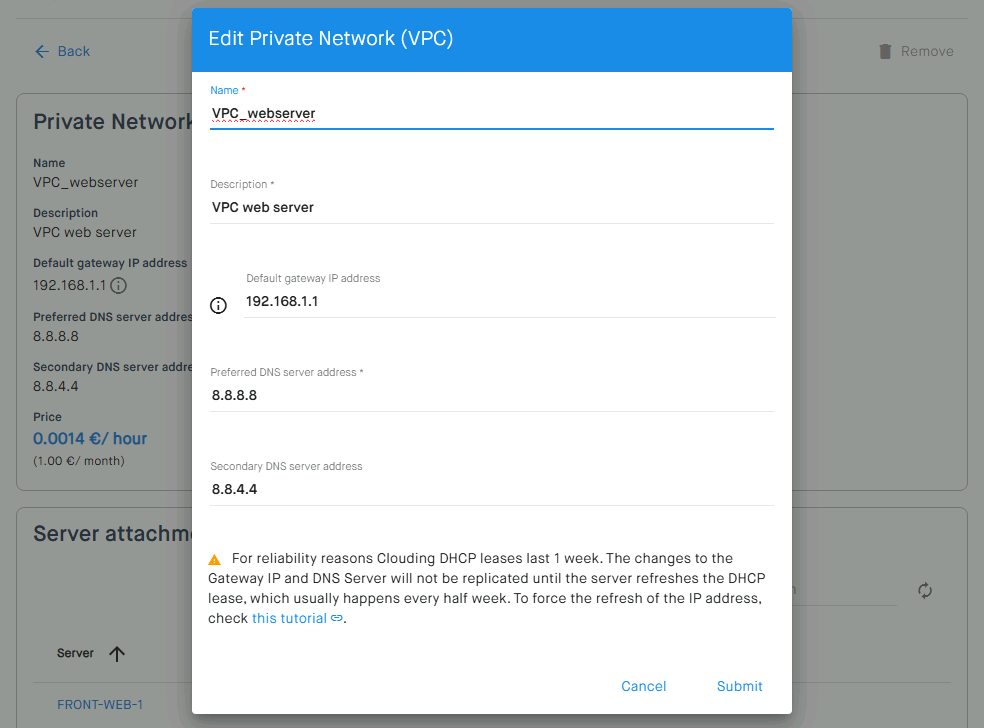984x728 pixels.
Task: Focus the Name field containing VPC_webserver
Action: tap(491, 114)
